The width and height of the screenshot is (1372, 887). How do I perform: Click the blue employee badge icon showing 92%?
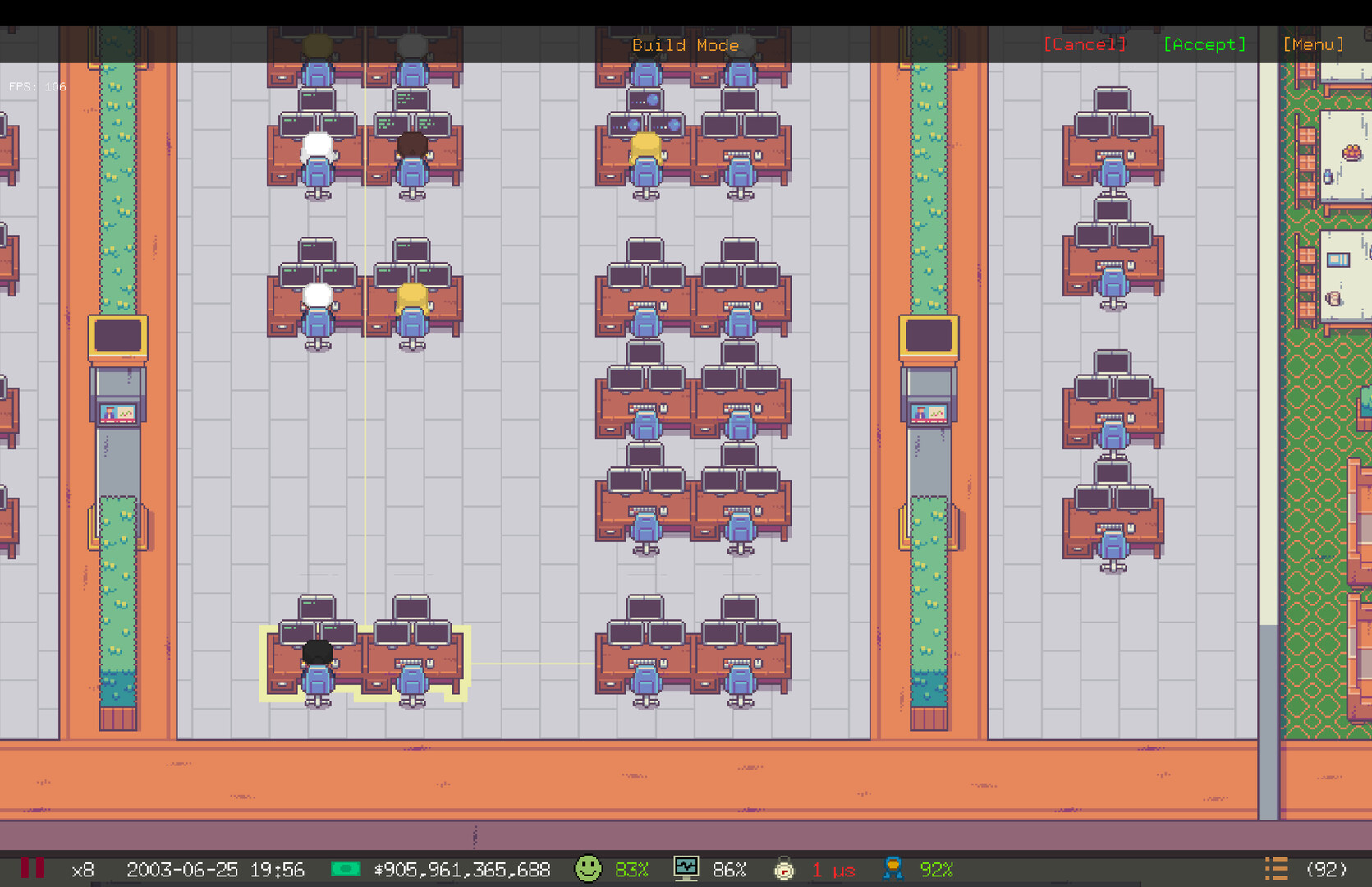892,869
